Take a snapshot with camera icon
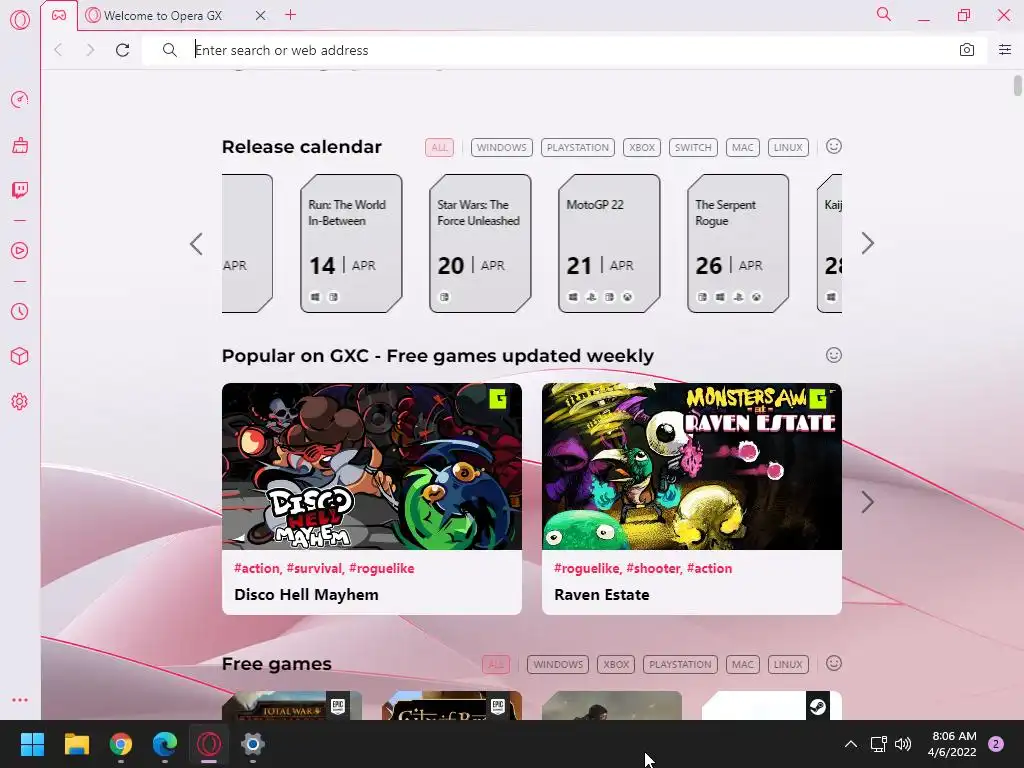 (x=967, y=50)
